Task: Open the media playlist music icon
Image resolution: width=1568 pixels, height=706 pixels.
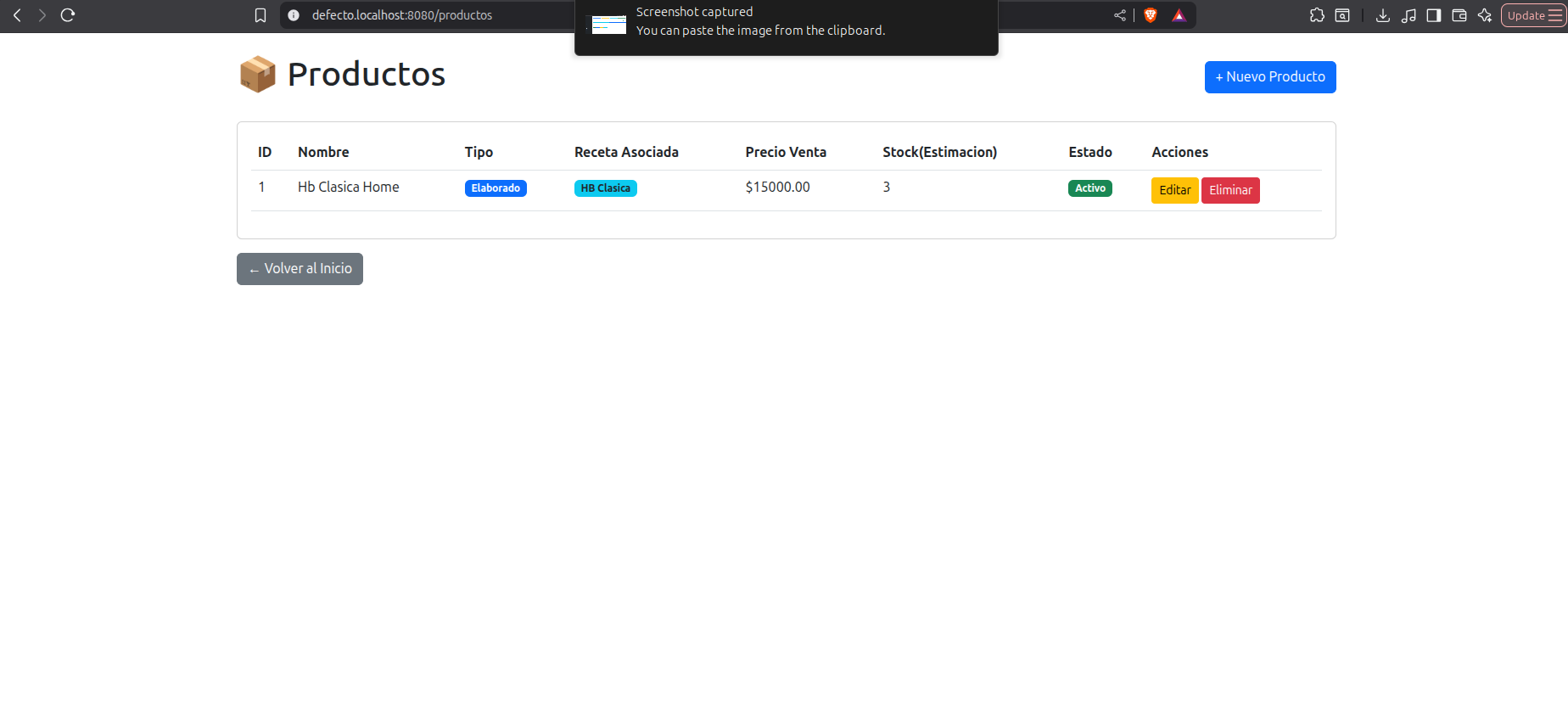Action: click(1408, 15)
